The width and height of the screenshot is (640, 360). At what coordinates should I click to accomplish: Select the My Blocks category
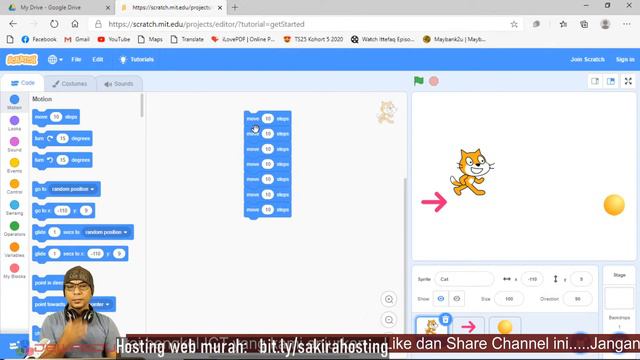tap(14, 271)
